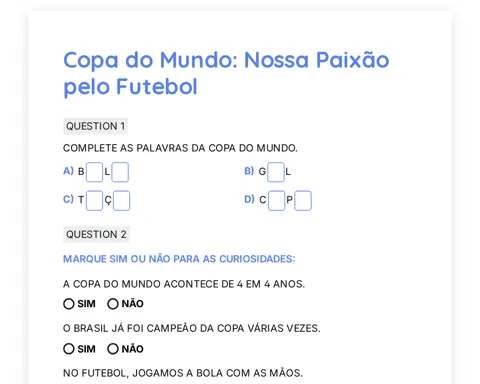480x384 pixels.
Task: Click the QUESTION 1 label
Action: (x=96, y=126)
